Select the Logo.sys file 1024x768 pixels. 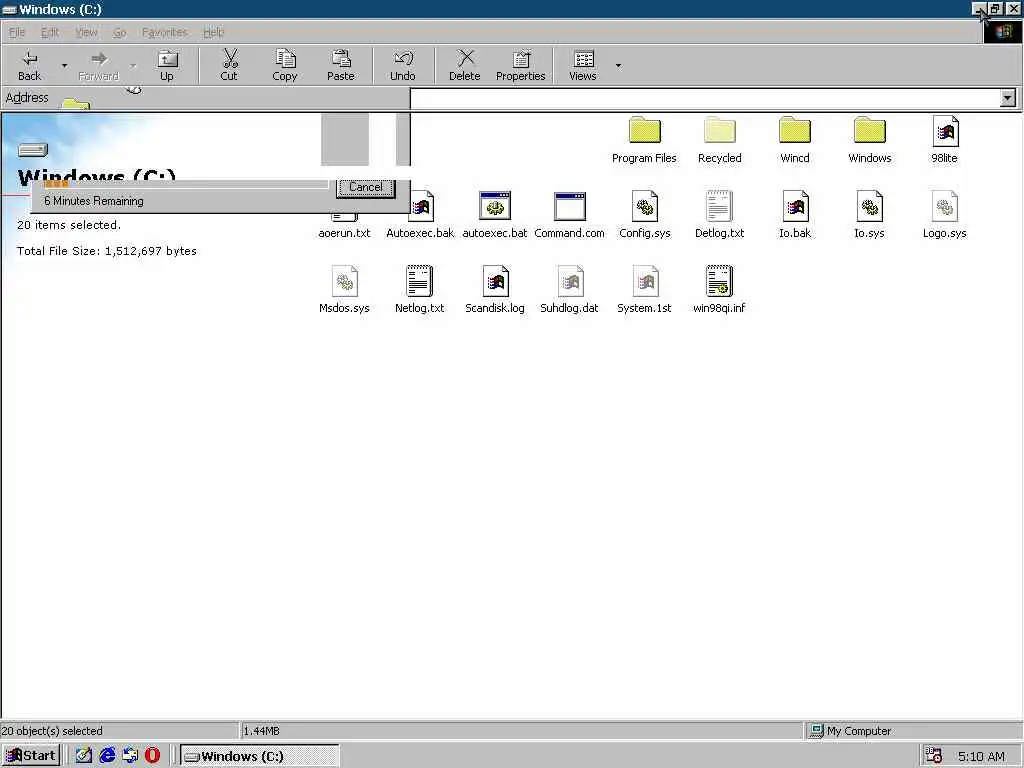click(x=945, y=215)
